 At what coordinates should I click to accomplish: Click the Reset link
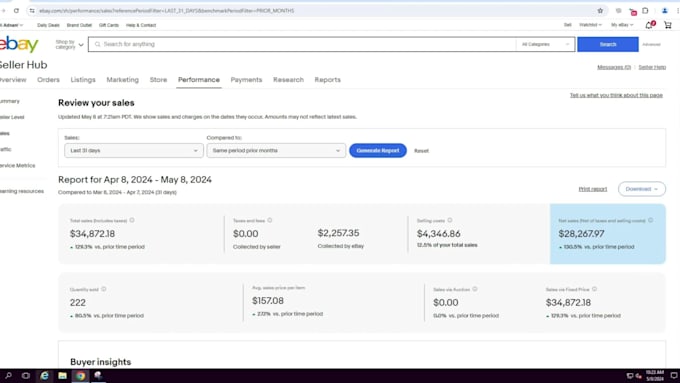pos(421,151)
